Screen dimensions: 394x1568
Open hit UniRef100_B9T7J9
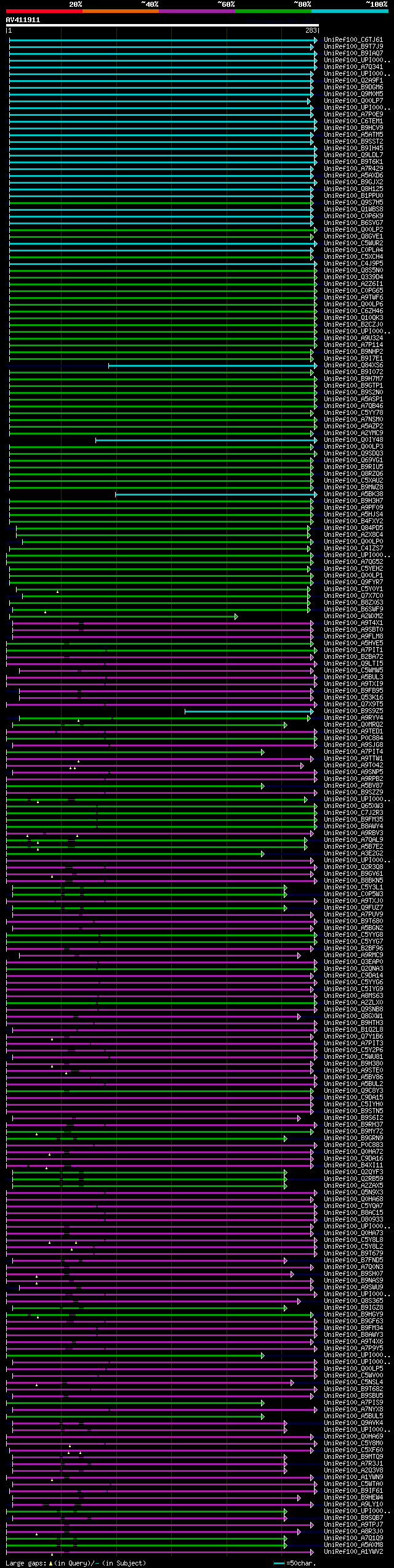(353, 47)
